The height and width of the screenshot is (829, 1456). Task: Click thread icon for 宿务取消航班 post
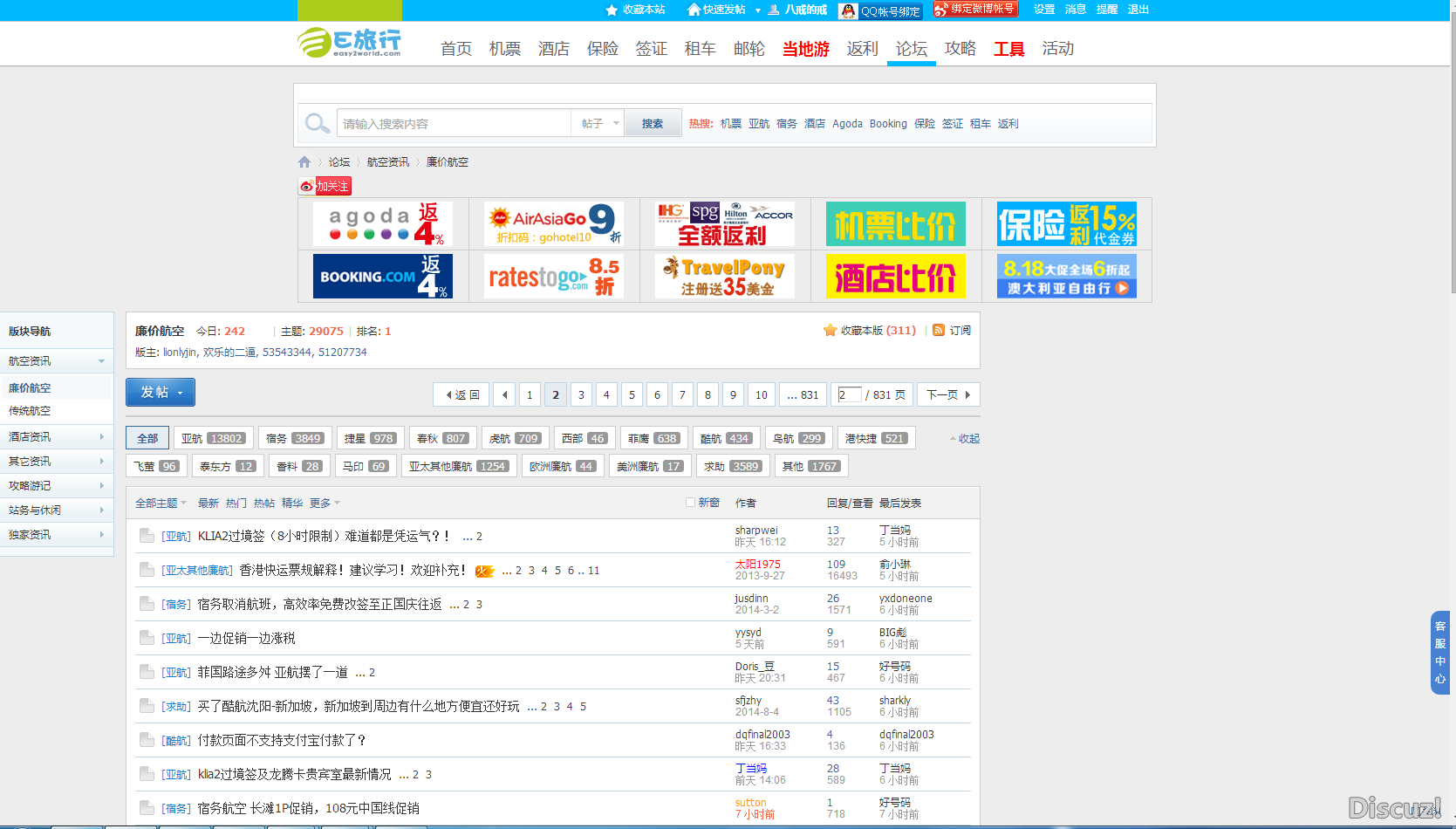point(147,603)
